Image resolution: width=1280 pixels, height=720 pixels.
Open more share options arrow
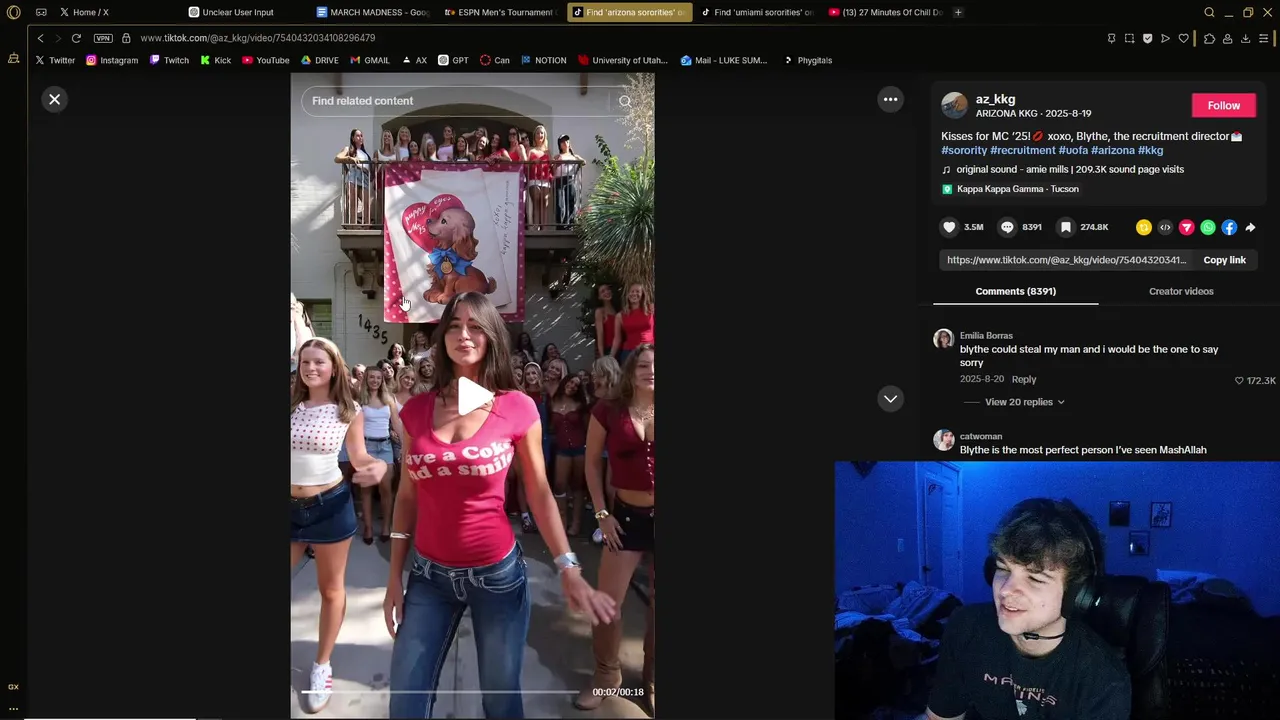(1250, 227)
